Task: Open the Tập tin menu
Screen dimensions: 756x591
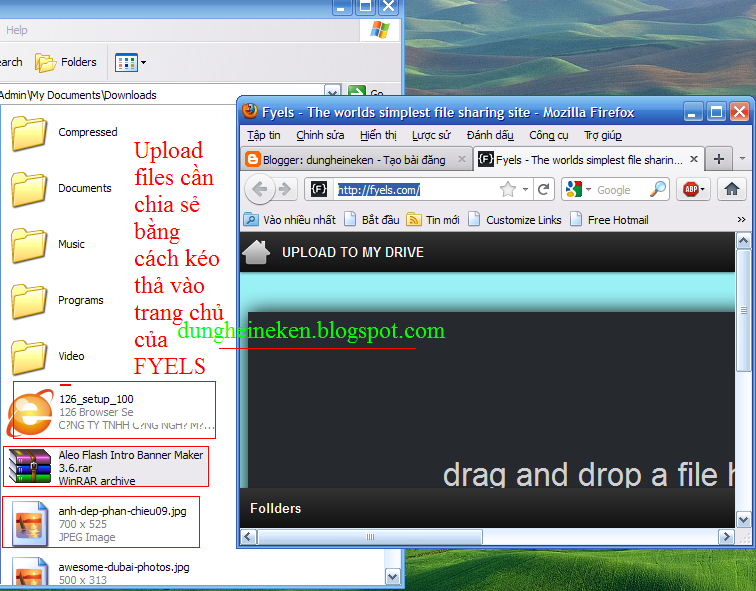Action: tap(264, 135)
